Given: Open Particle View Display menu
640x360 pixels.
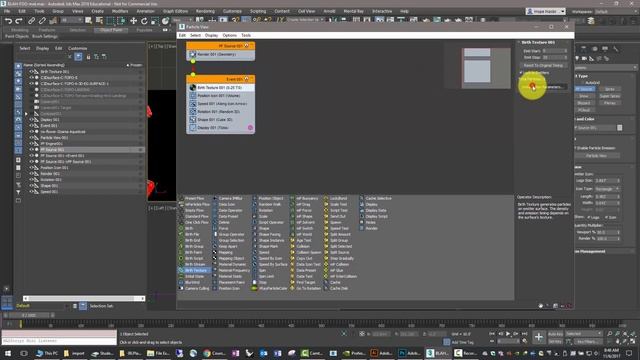Looking at the screenshot, I should (211, 36).
